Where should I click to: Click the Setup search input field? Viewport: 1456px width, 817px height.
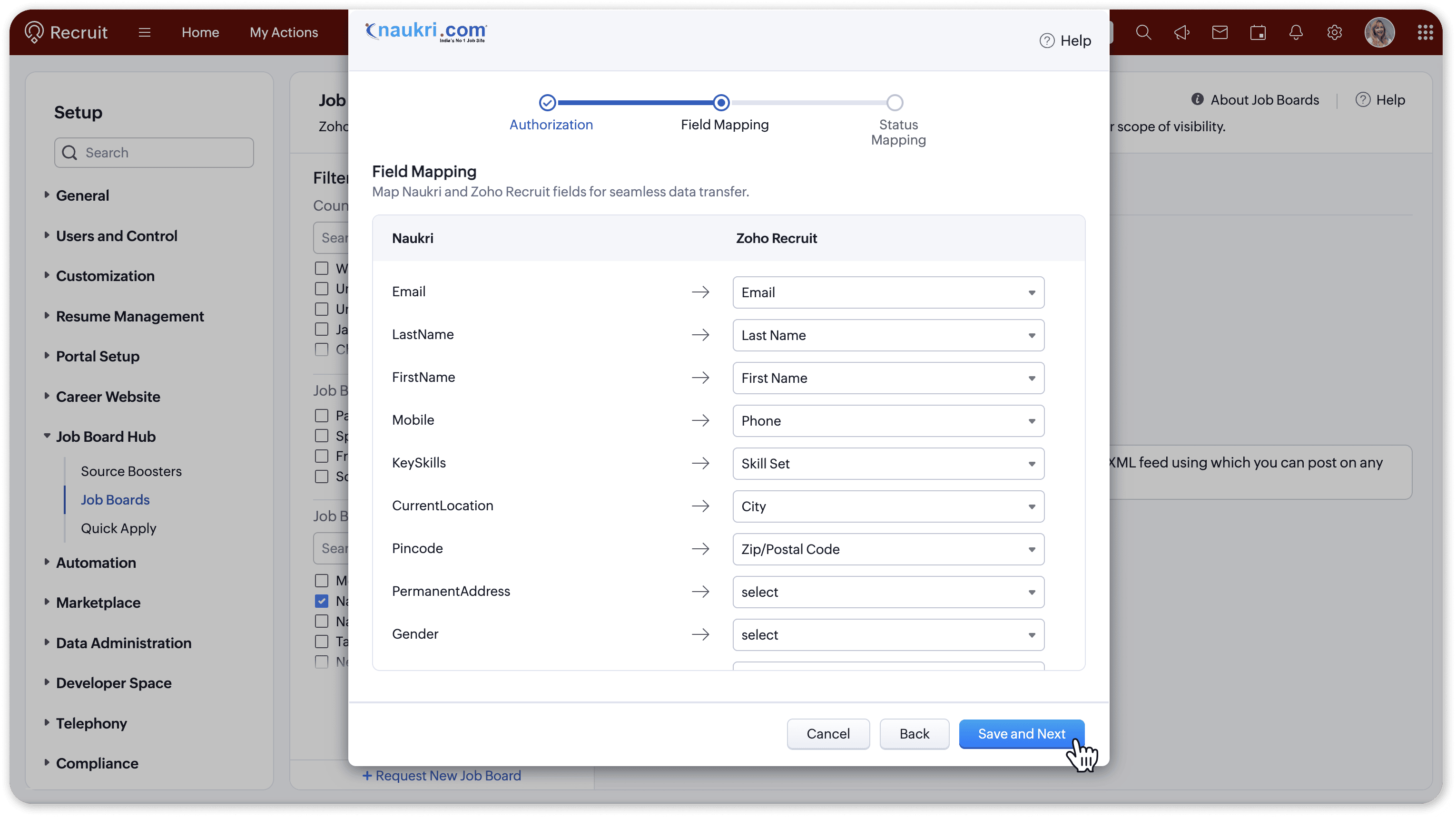[164, 153]
